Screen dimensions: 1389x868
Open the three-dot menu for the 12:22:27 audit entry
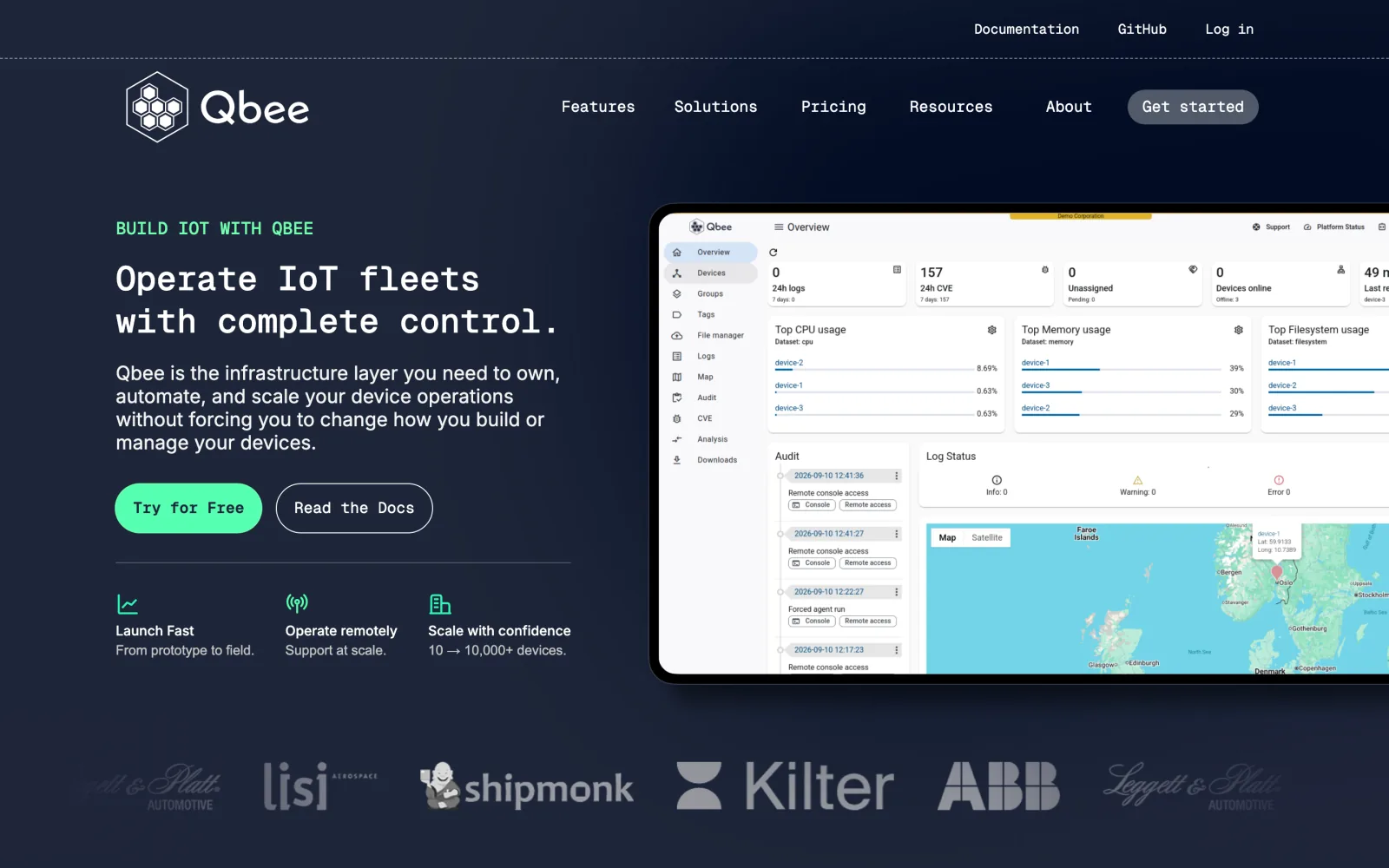tap(897, 593)
